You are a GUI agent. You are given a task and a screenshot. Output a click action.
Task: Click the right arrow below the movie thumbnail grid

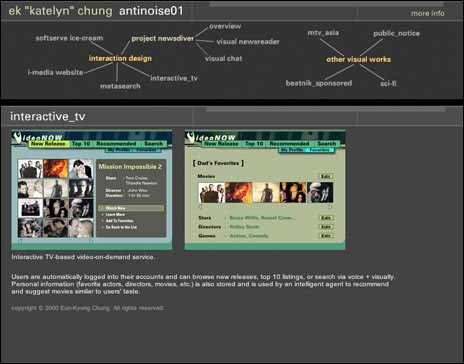click(91, 241)
